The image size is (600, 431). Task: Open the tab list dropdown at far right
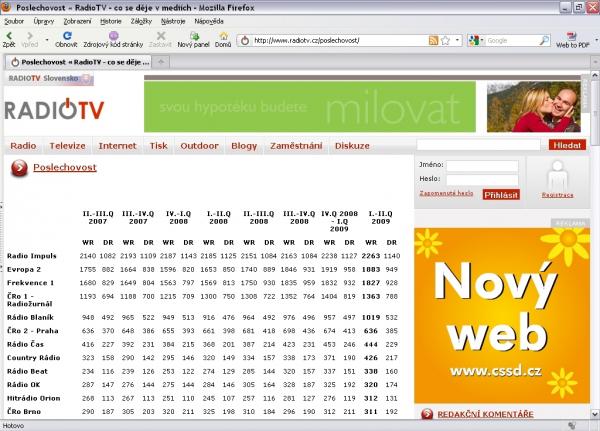tap(595, 62)
